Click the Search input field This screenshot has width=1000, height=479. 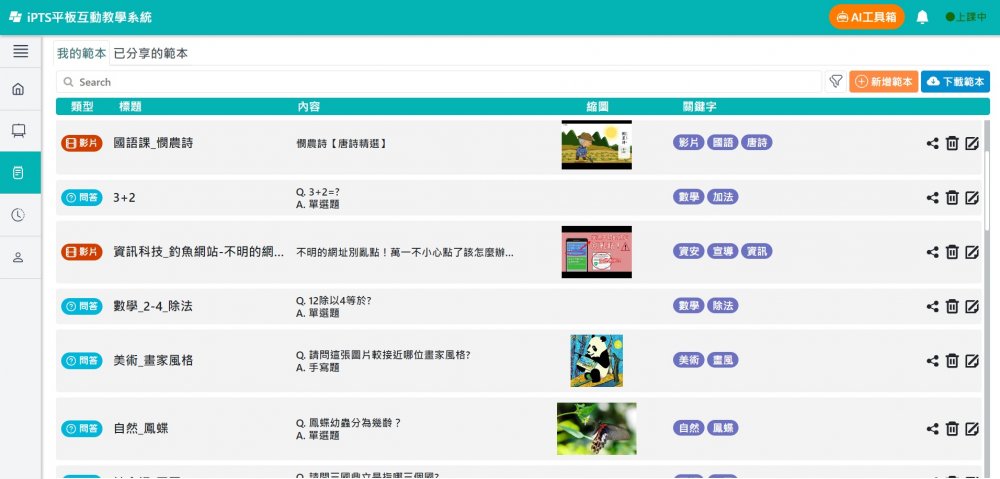pos(440,82)
